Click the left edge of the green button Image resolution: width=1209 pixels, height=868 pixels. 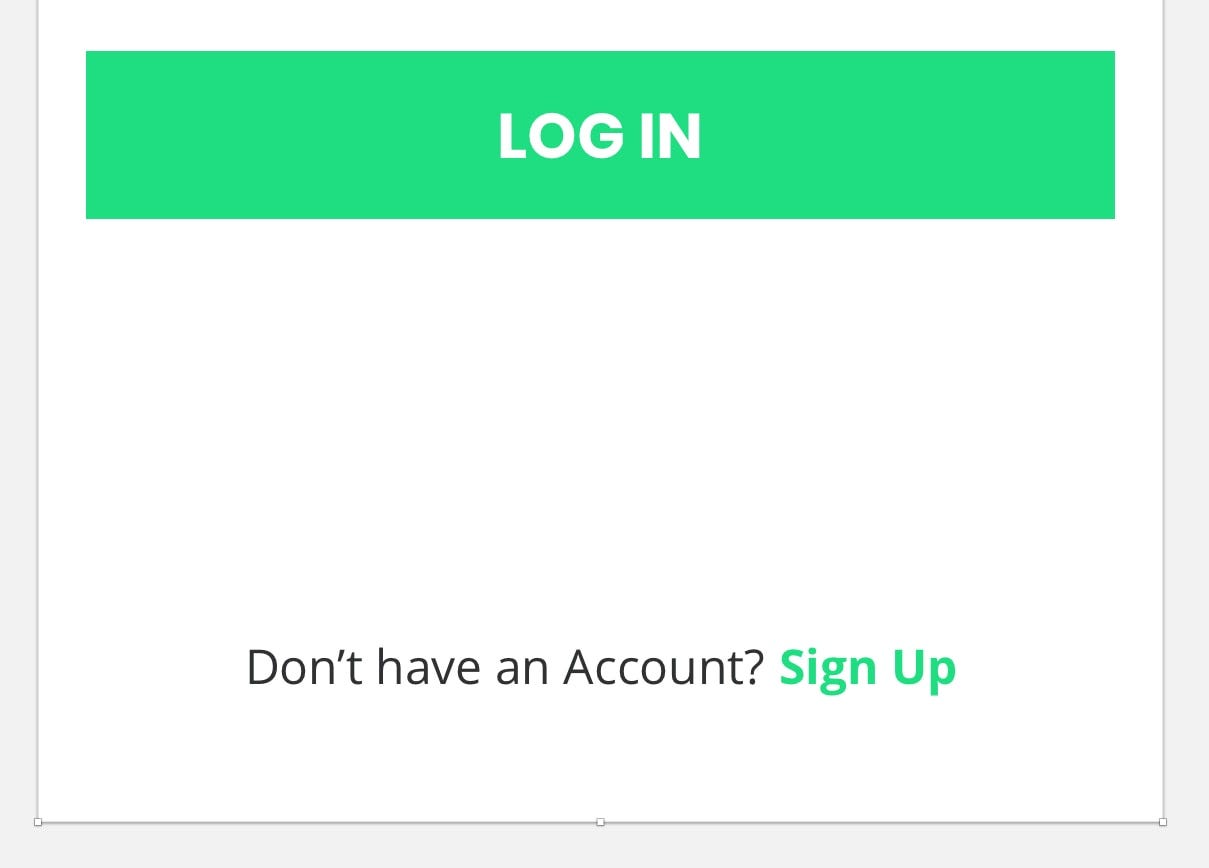click(88, 135)
